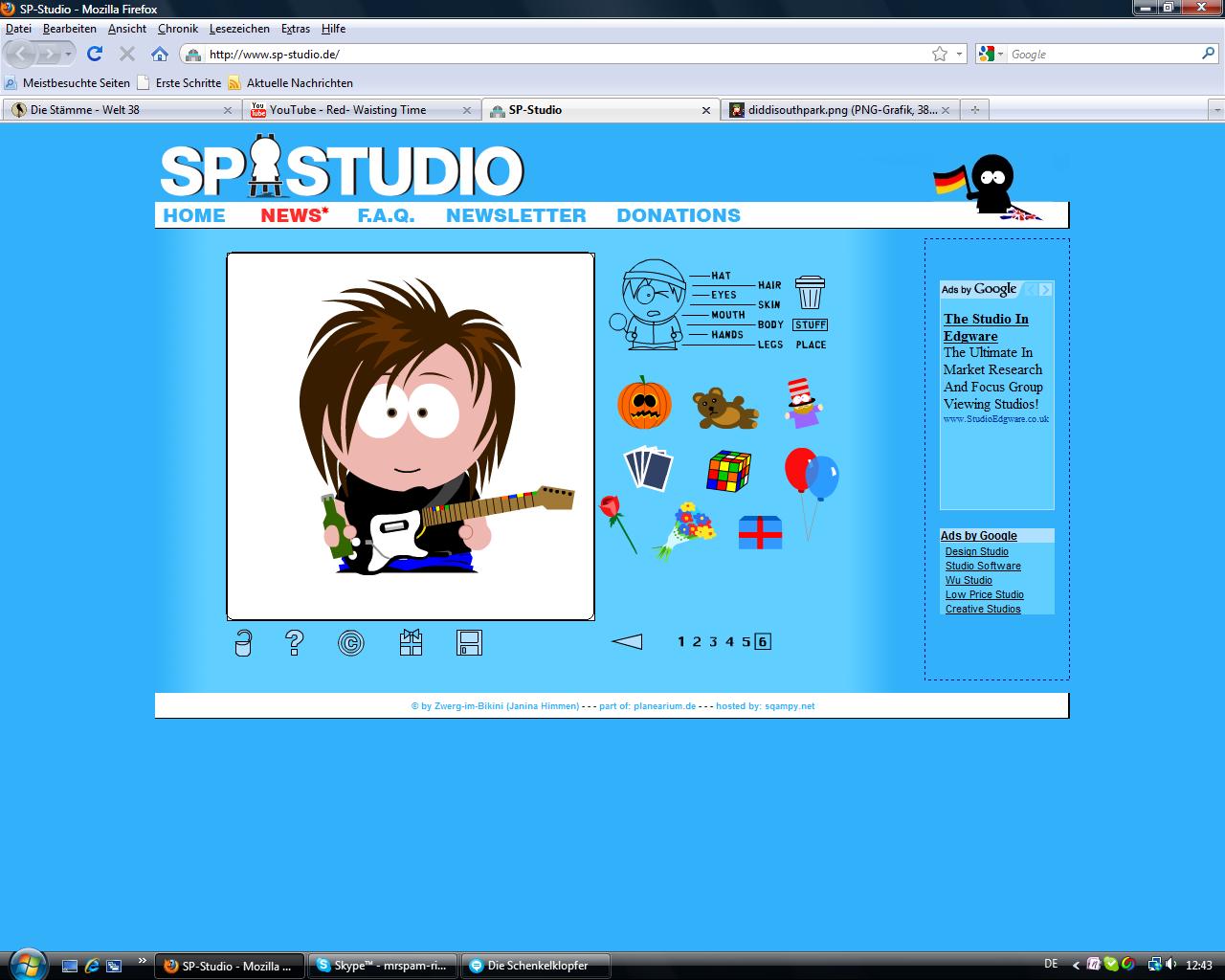Reload the page in Firefox toolbar
The image size is (1225, 980).
coord(94,54)
